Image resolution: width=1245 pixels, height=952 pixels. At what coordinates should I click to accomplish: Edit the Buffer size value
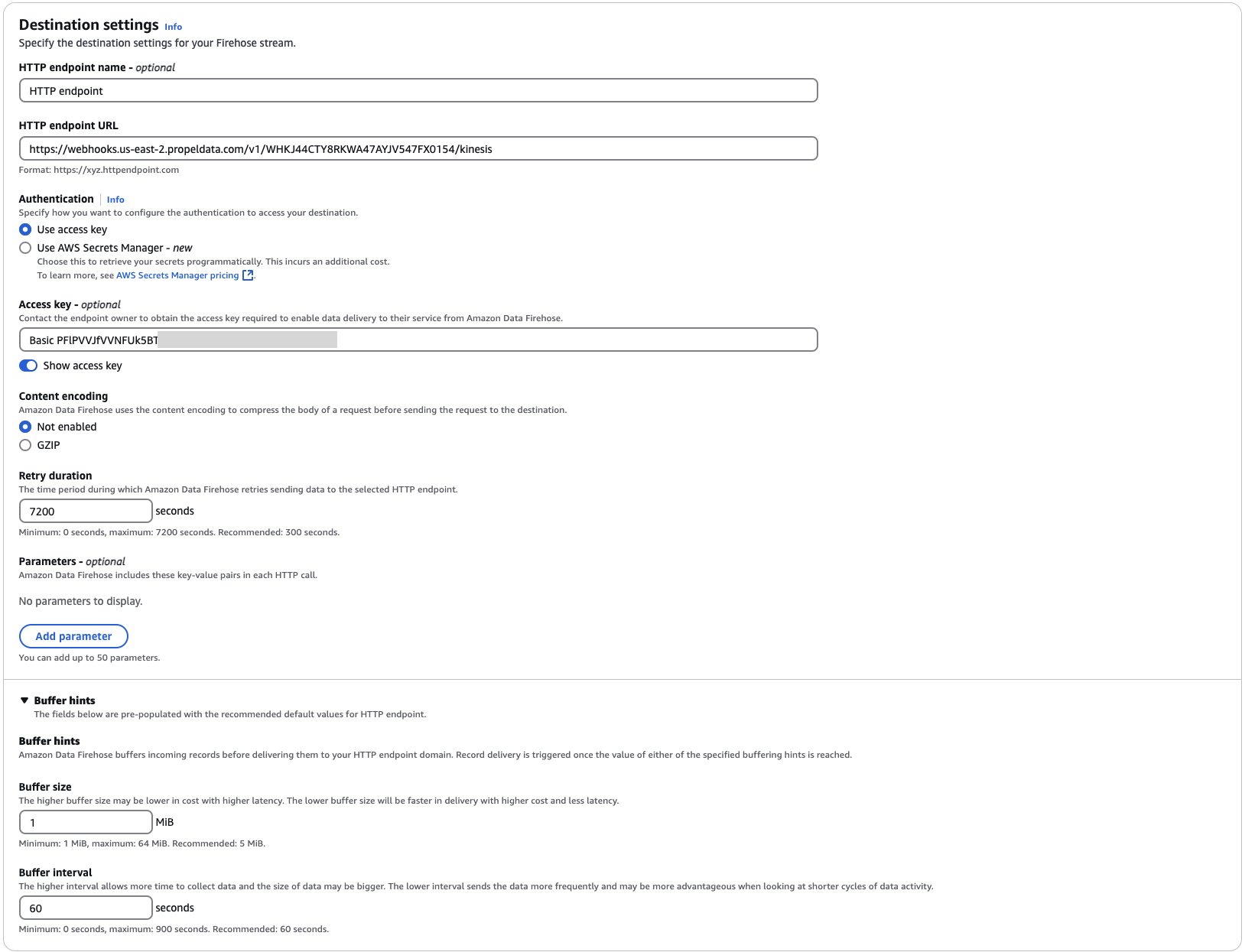pyautogui.click(x=85, y=821)
